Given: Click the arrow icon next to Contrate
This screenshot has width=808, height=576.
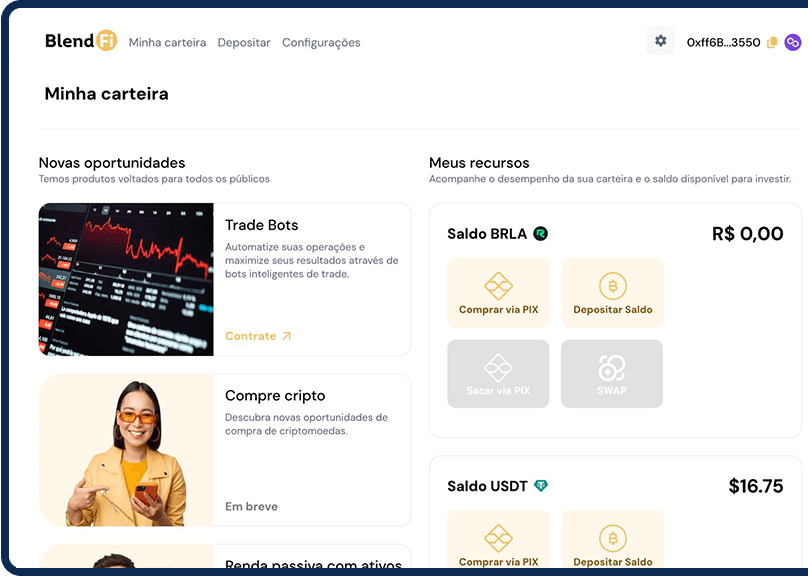Looking at the screenshot, I should 287,336.
